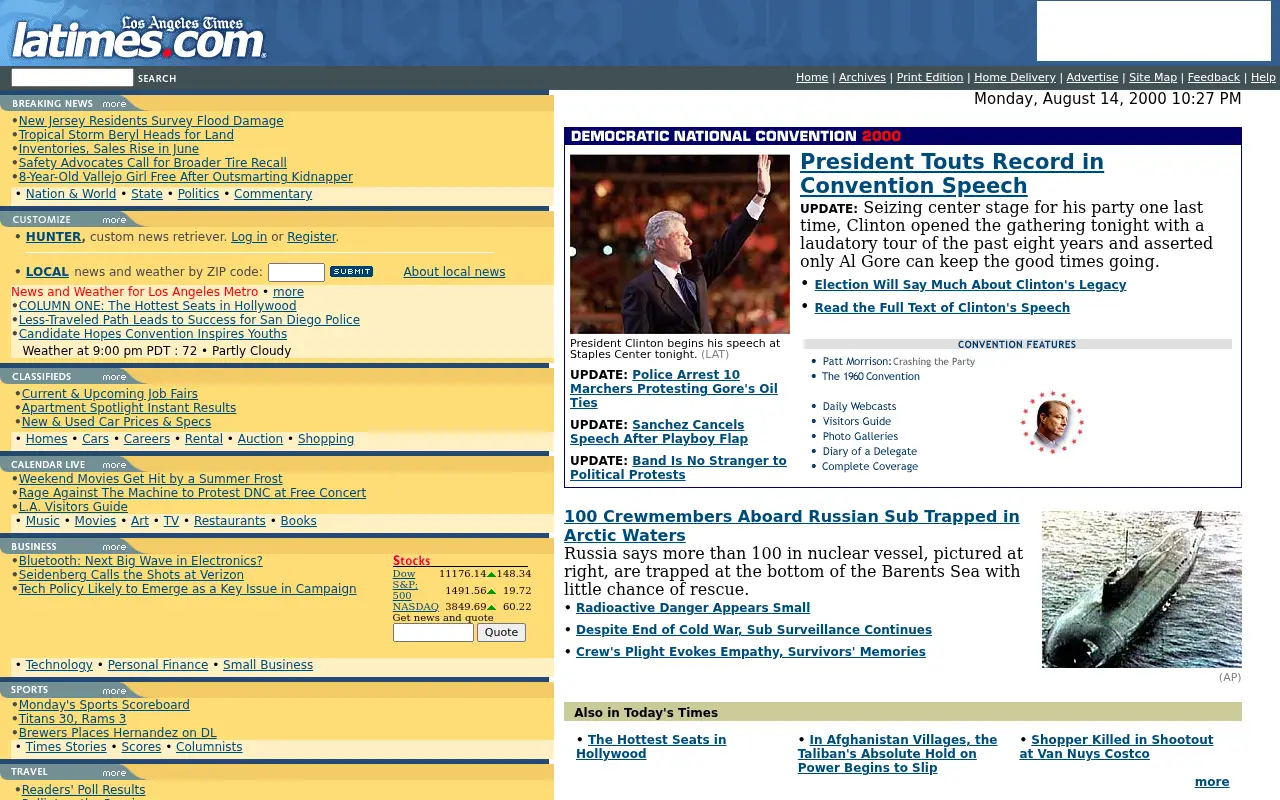Open Help in top navigation
Image resolution: width=1280 pixels, height=800 pixels.
click(1263, 77)
